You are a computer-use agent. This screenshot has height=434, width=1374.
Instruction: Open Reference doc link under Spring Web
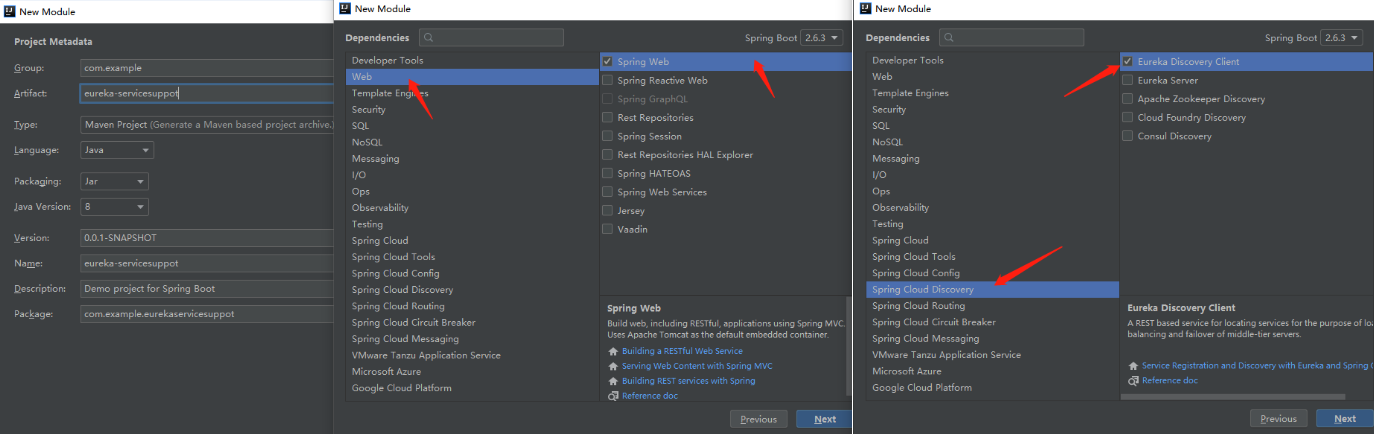pyautogui.click(x=649, y=396)
